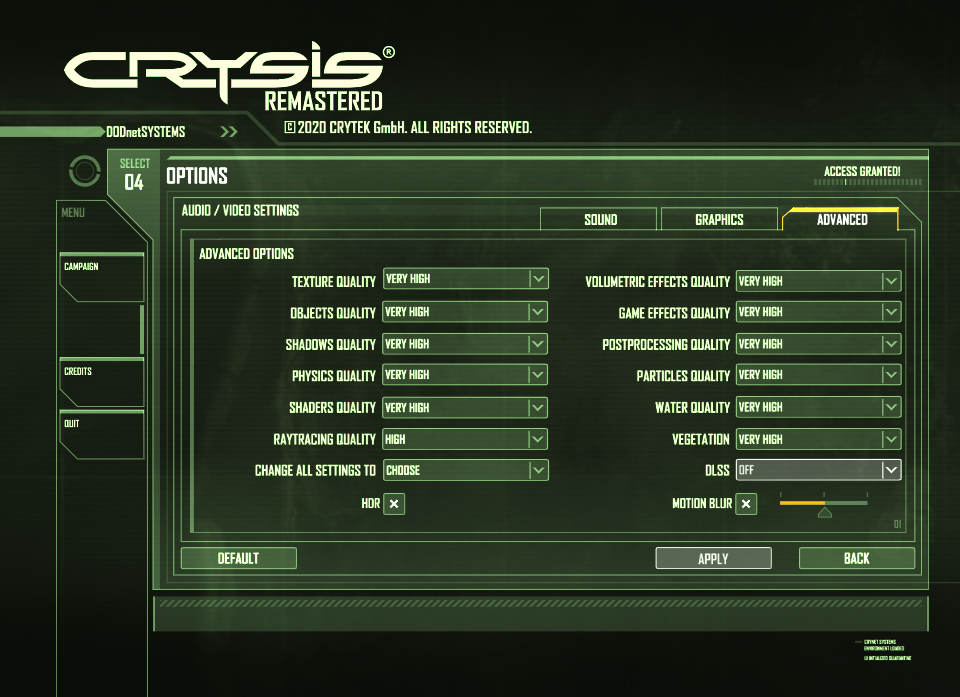This screenshot has width=960, height=697.
Task: Open the Raytracing Quality dropdown
Action: (465, 439)
